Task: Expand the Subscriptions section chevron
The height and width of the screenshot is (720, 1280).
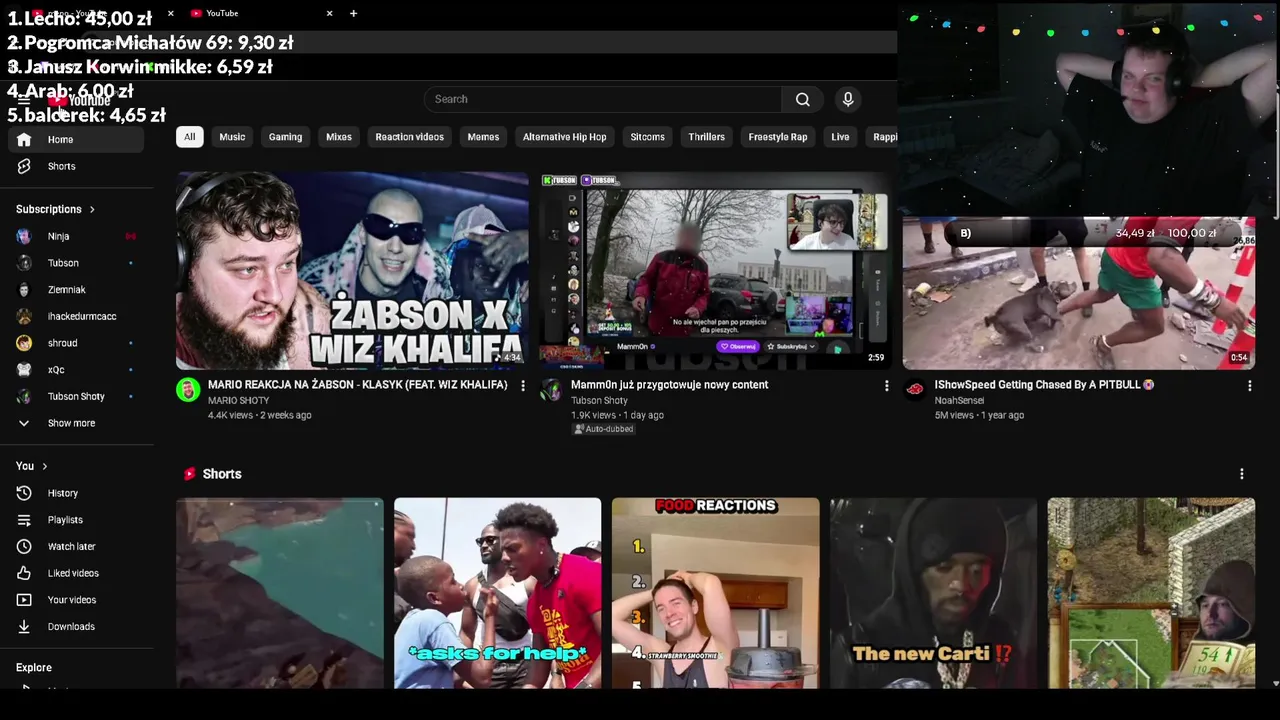Action: pos(92,210)
